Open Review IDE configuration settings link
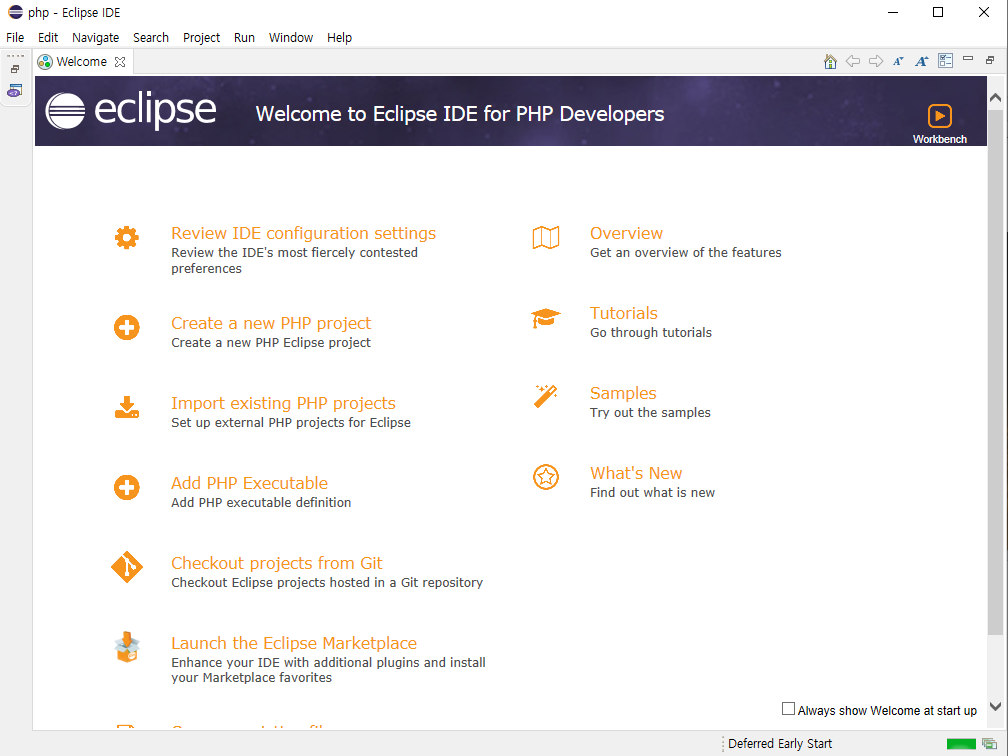This screenshot has height=756, width=1008. tap(303, 233)
